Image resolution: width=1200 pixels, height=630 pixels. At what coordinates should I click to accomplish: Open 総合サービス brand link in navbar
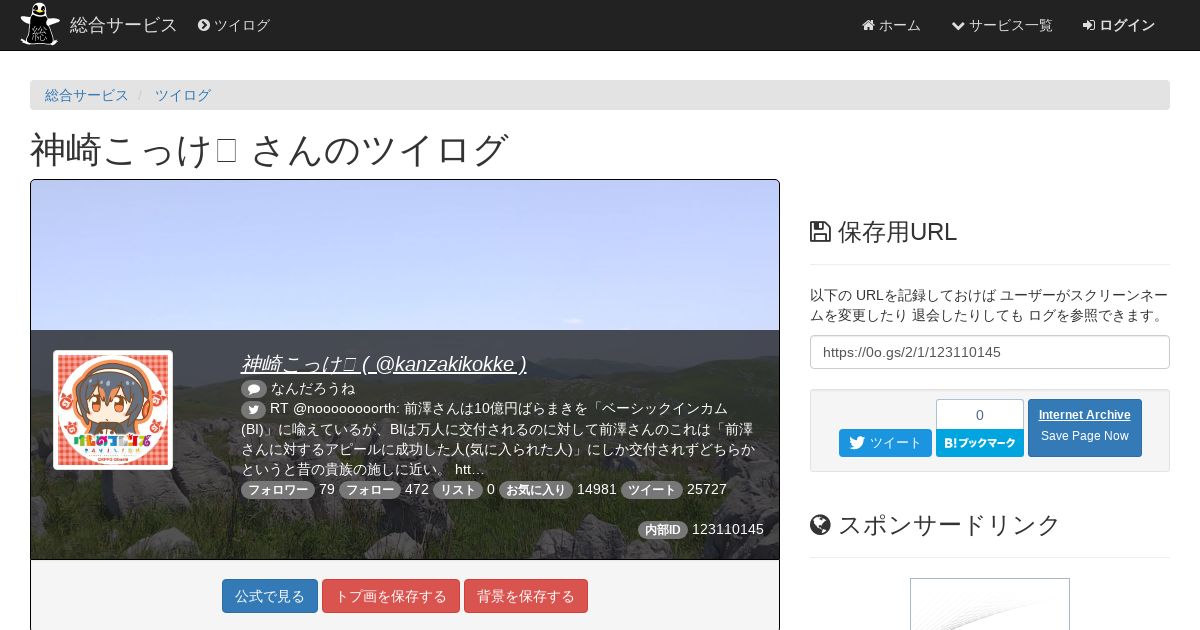tap(123, 25)
